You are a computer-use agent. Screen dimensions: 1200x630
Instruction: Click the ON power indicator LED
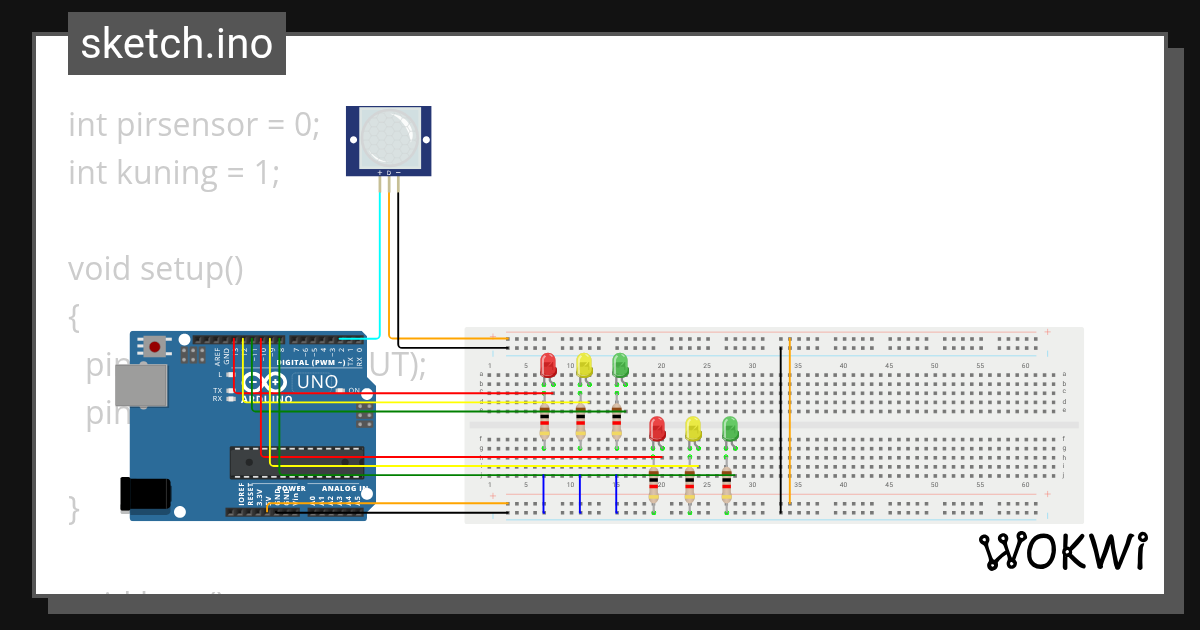[x=340, y=388]
